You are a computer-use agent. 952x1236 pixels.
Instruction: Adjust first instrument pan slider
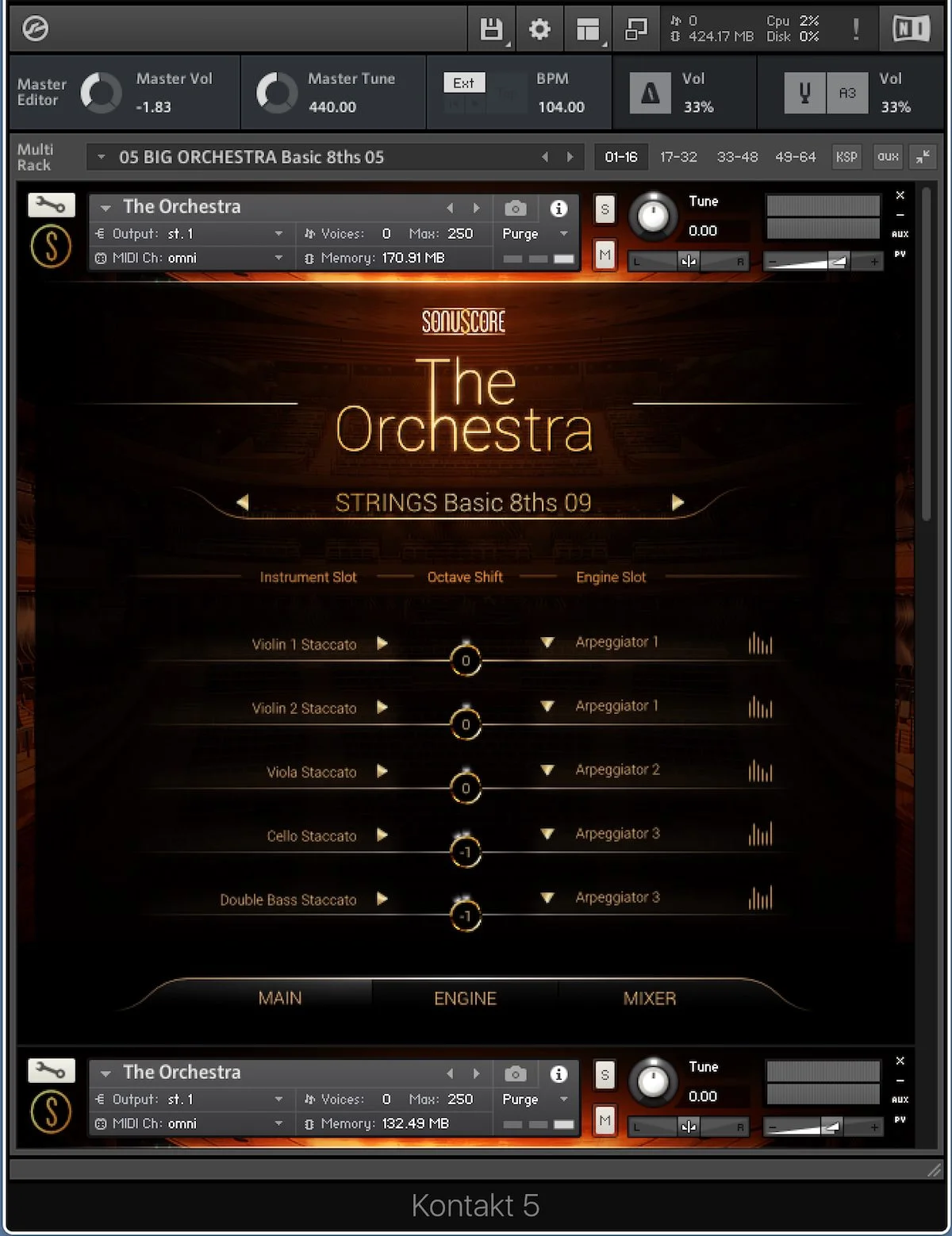click(x=688, y=261)
